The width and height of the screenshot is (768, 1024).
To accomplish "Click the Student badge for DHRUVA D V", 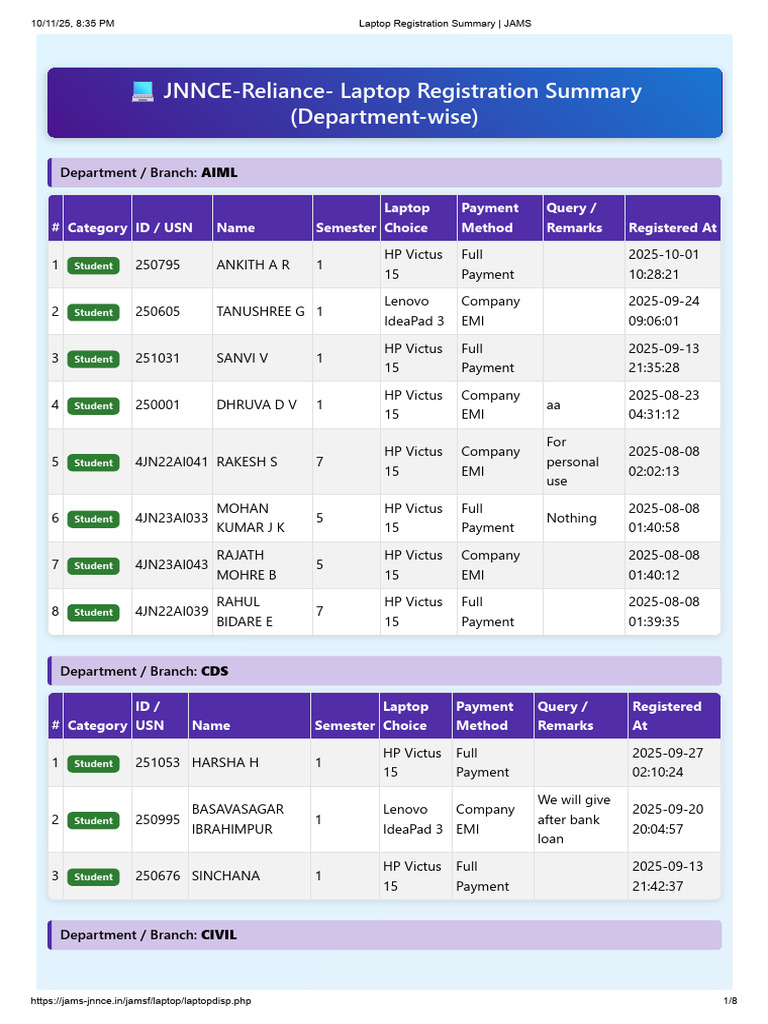I will (93, 406).
